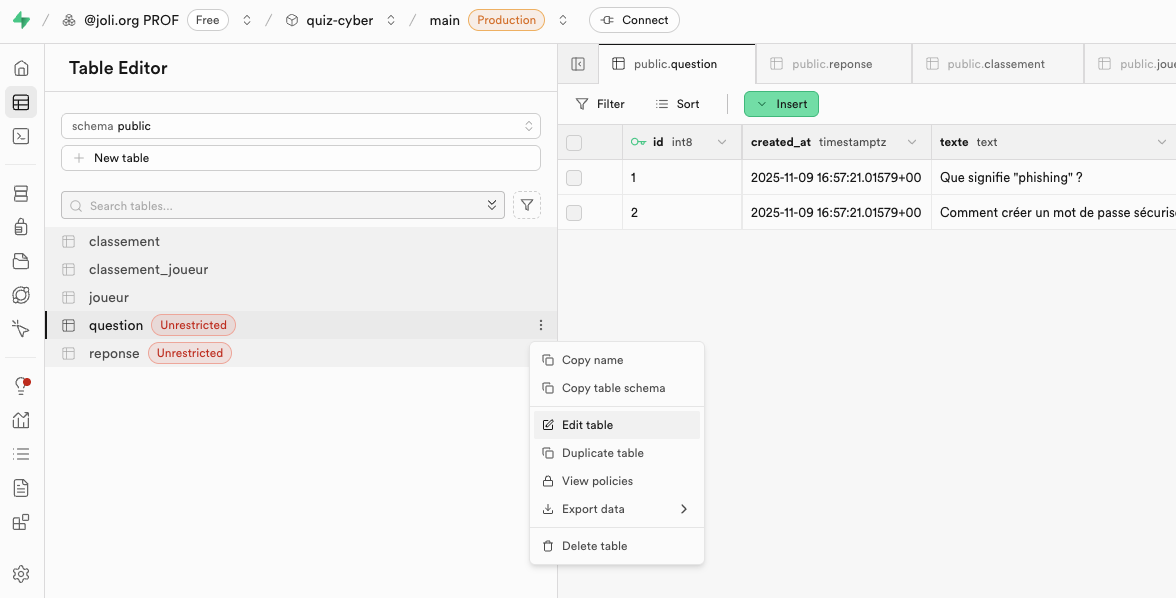Toggle the select-all rows header checkbox

pyautogui.click(x=574, y=143)
